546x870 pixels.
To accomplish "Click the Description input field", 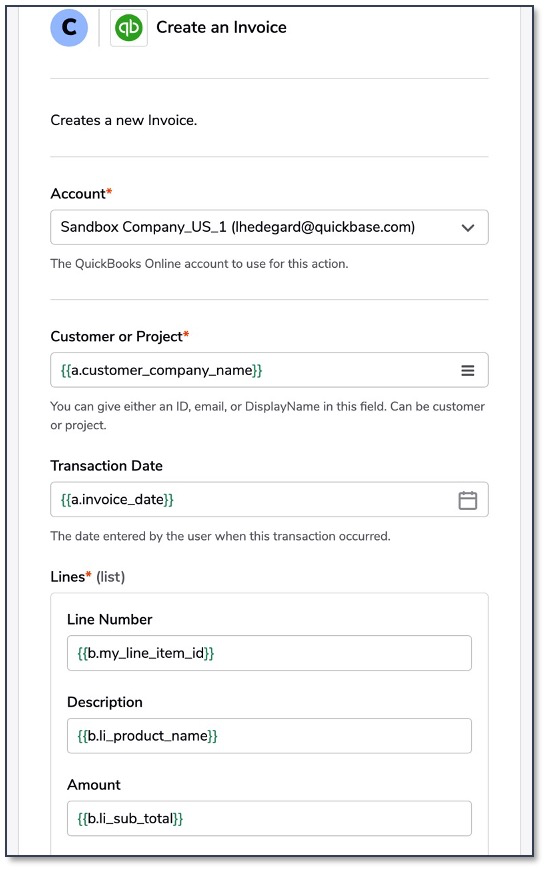I will pos(269,736).
